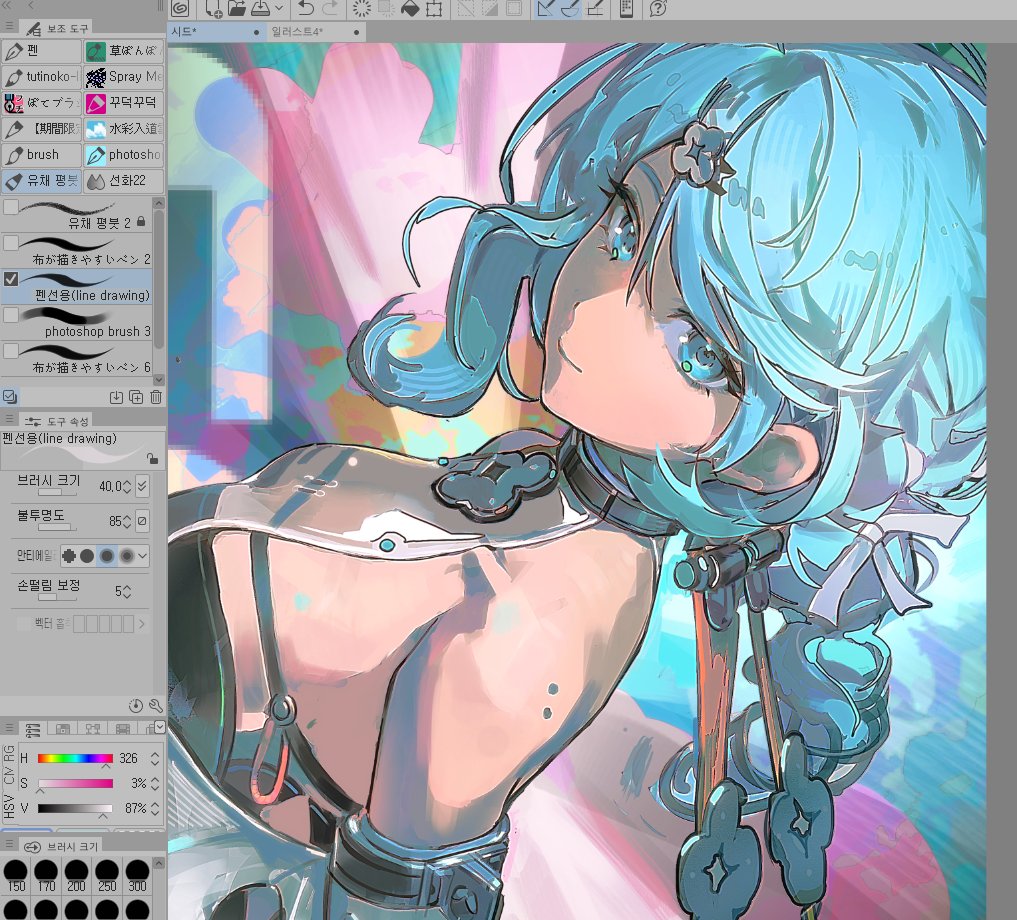This screenshot has width=1017, height=920.
Task: Toggle the snap to special ruler icon
Action: [x=569, y=8]
